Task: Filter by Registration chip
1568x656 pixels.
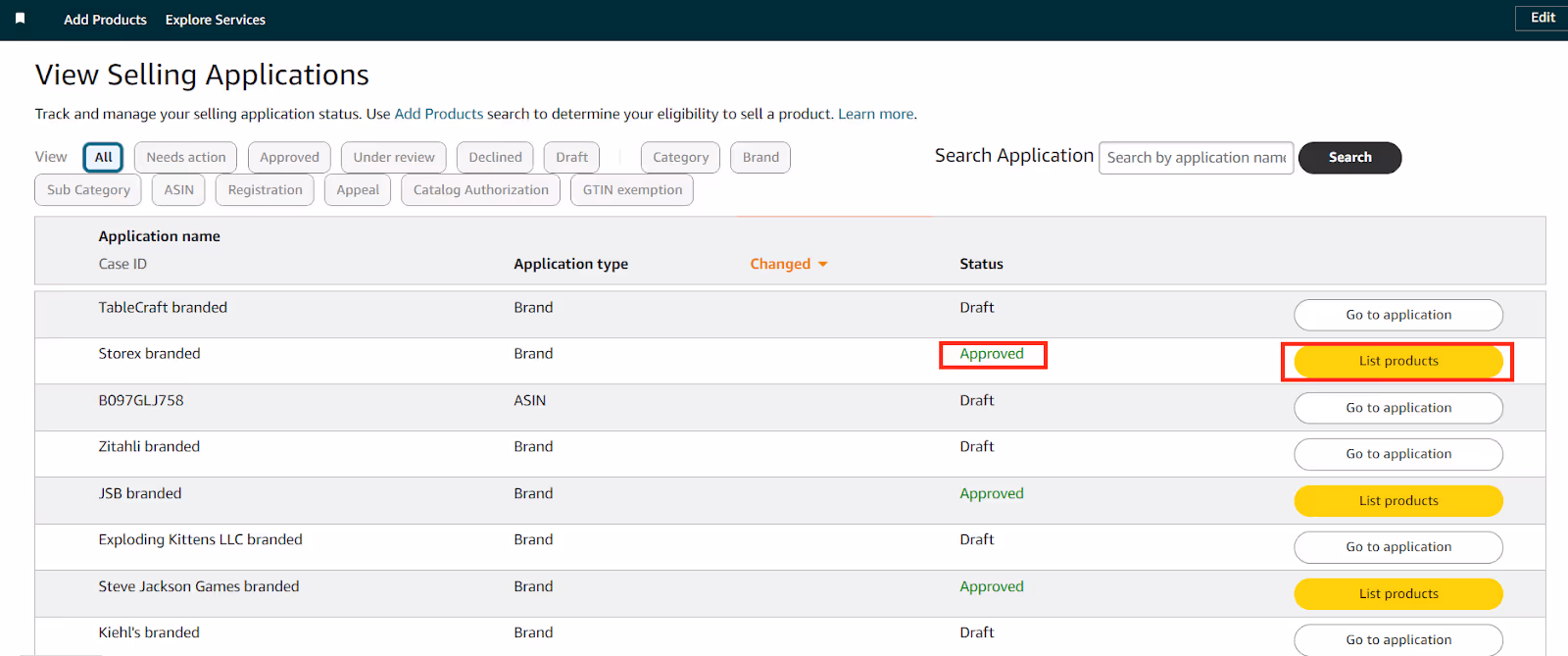Action: [x=265, y=190]
